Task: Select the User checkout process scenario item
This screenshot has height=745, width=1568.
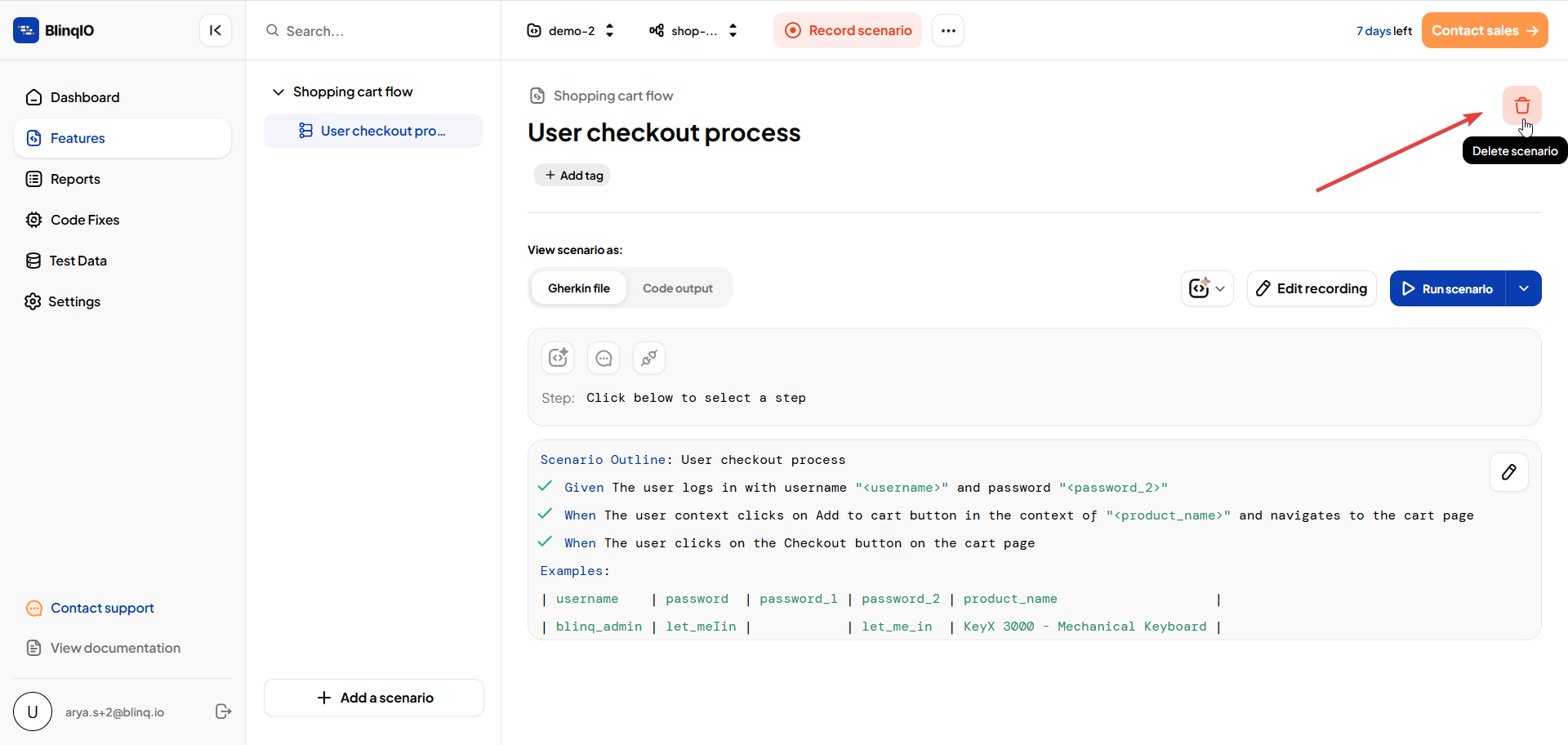Action: point(373,131)
